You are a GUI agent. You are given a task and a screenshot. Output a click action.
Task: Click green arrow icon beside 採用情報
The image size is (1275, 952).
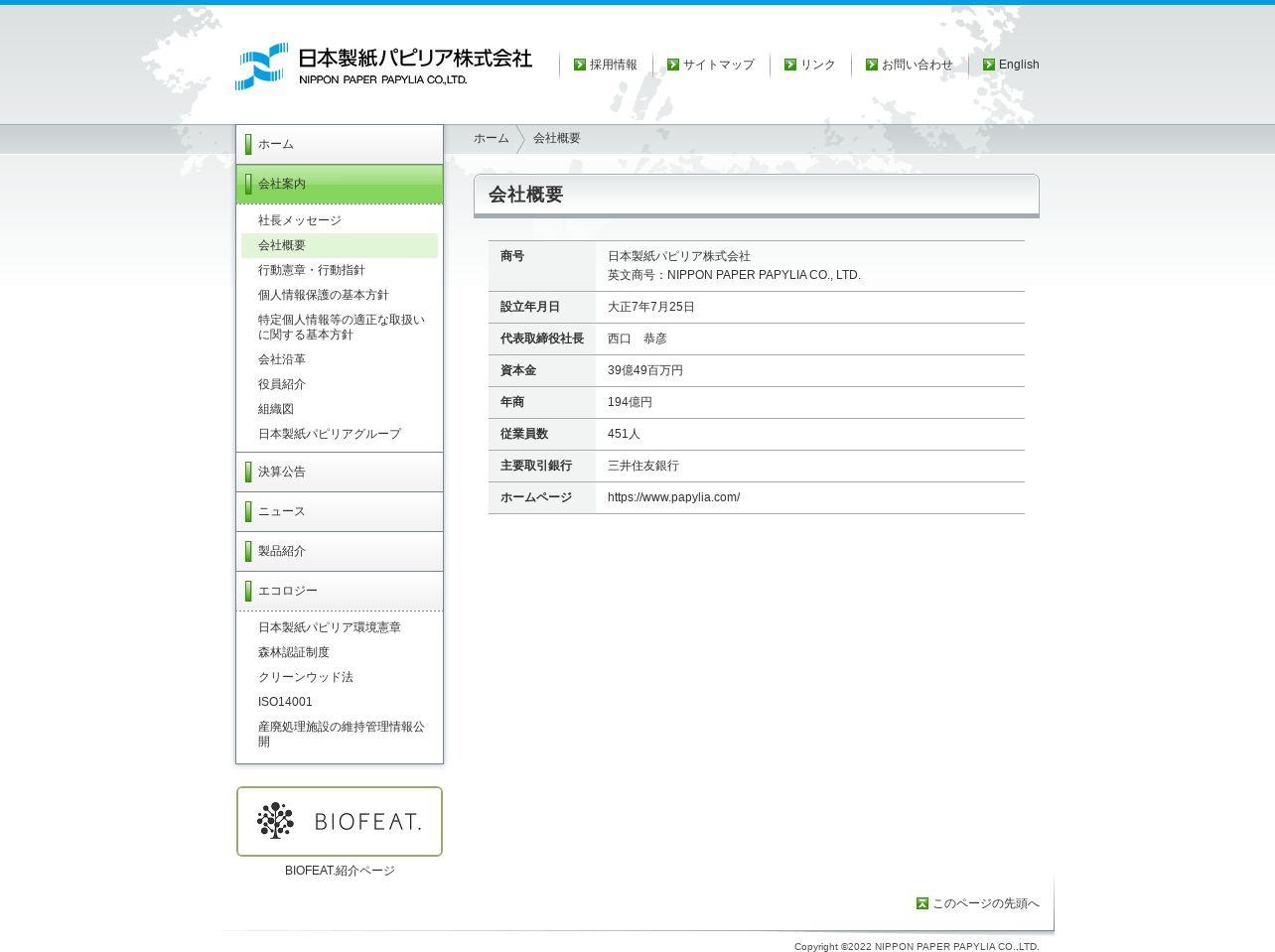[x=580, y=65]
